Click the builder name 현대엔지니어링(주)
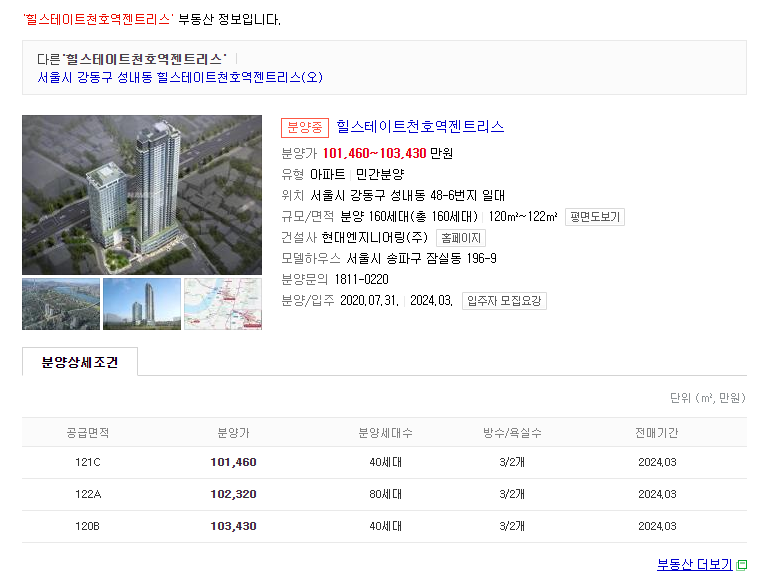The width and height of the screenshot is (772, 583). [375, 238]
